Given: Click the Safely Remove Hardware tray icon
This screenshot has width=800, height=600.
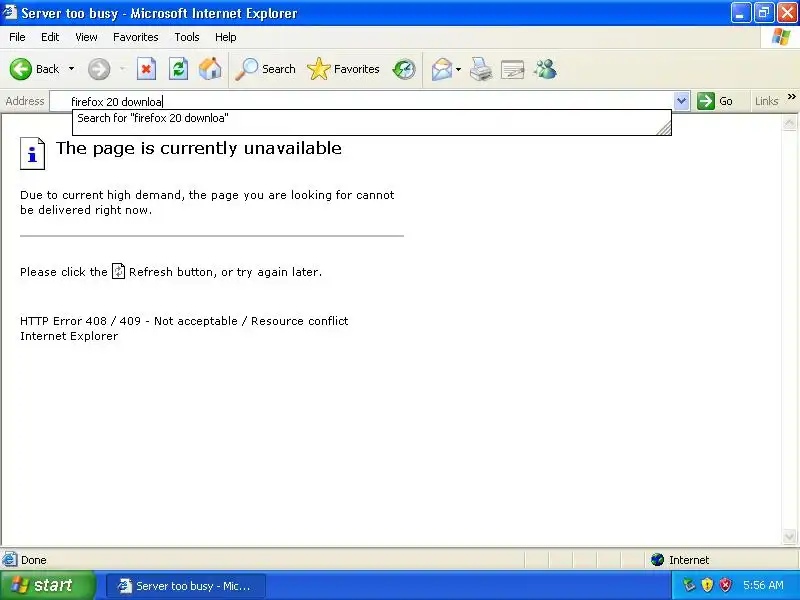Looking at the screenshot, I should (689, 585).
